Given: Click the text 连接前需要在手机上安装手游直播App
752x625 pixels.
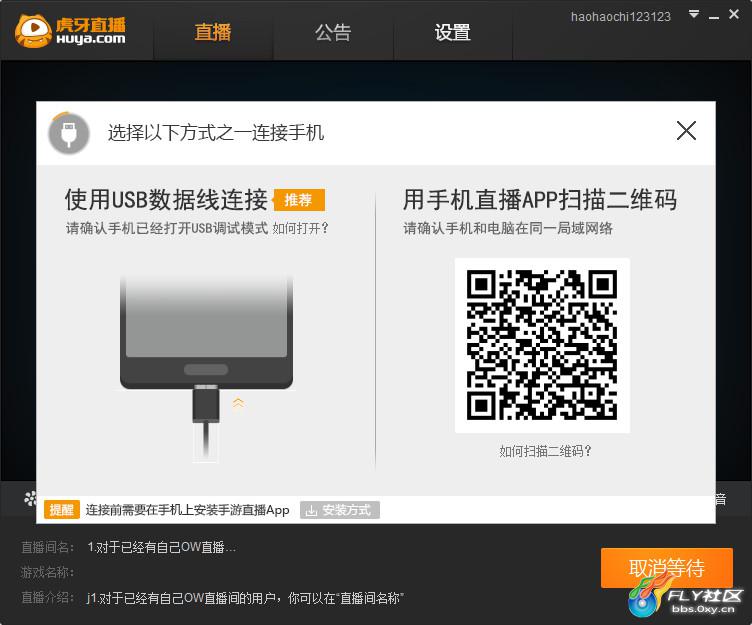Looking at the screenshot, I should 188,510.
